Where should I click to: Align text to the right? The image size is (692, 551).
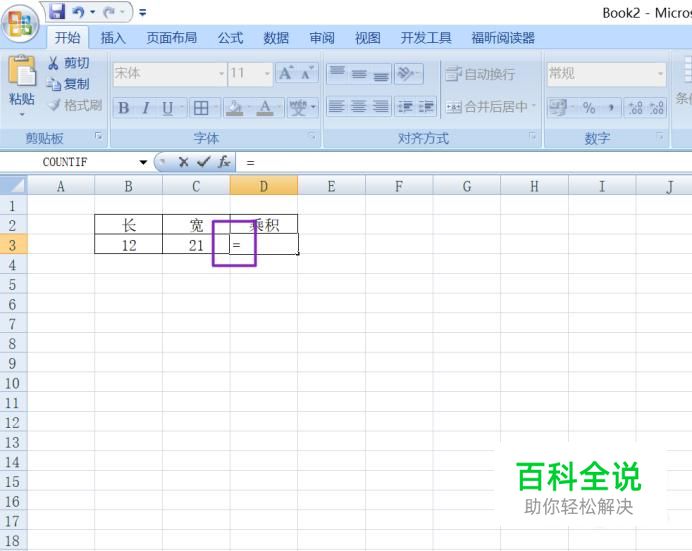coord(381,107)
